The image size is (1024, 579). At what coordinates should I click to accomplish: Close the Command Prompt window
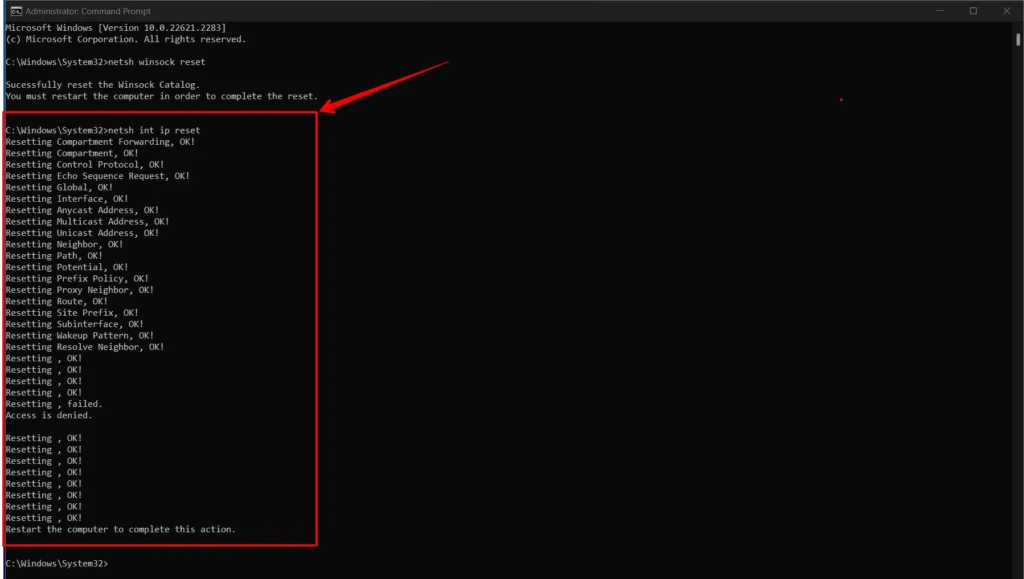click(1006, 11)
